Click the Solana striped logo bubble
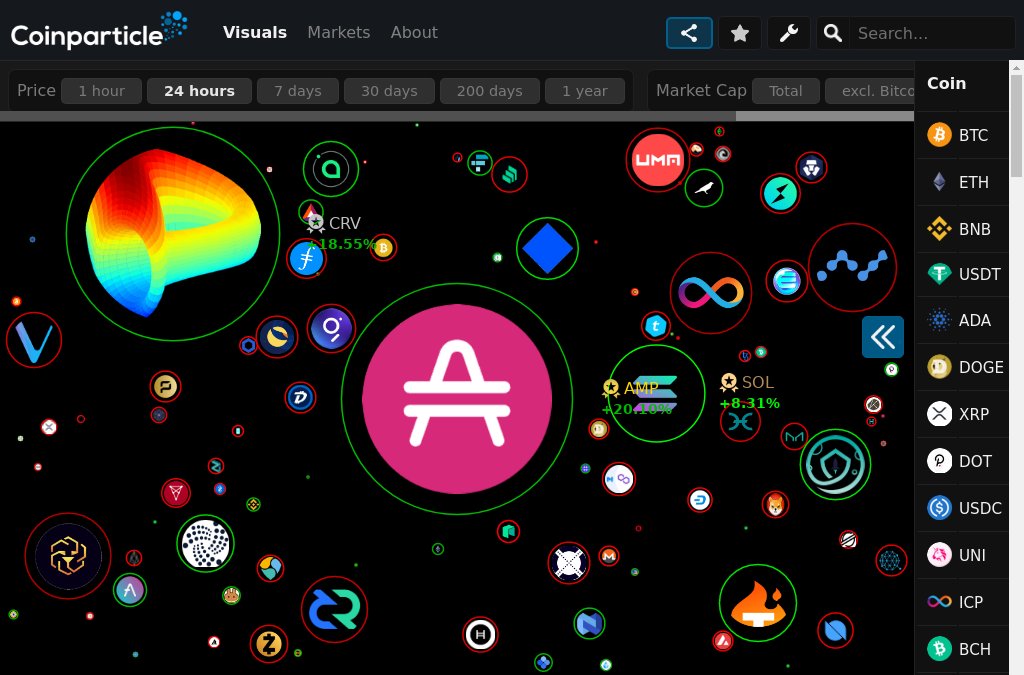This screenshot has height=675, width=1024. coord(656,394)
